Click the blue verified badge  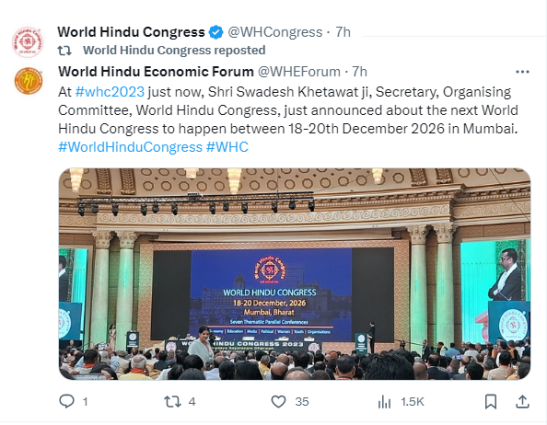(216, 32)
